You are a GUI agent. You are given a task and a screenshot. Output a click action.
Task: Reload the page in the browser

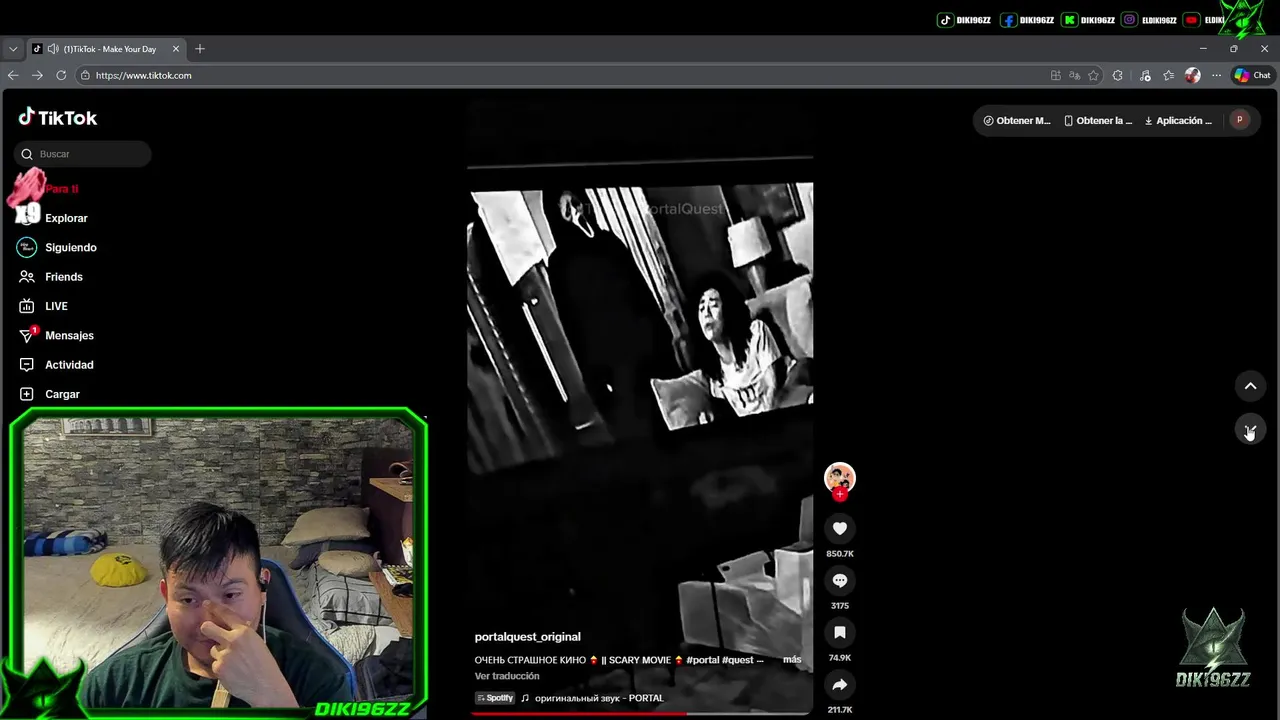pos(61,75)
